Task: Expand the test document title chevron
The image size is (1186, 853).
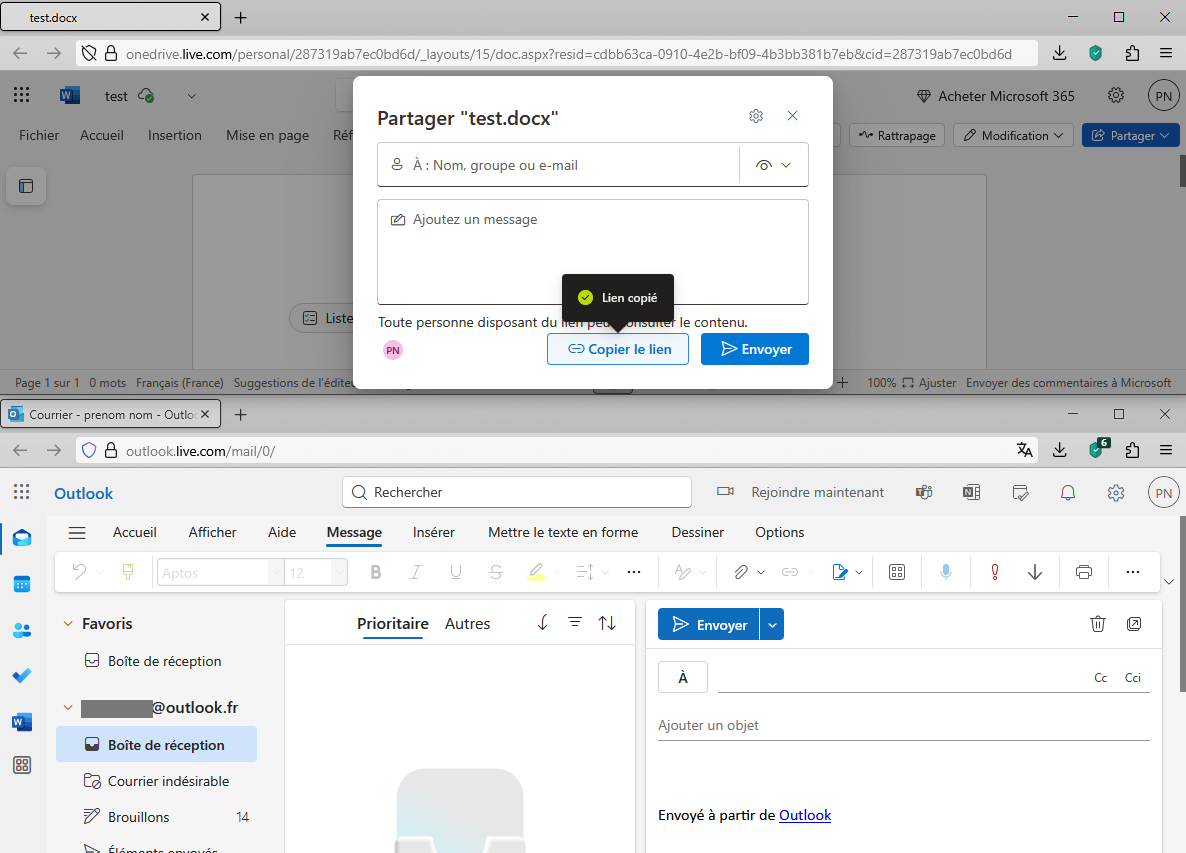Action: [x=191, y=96]
